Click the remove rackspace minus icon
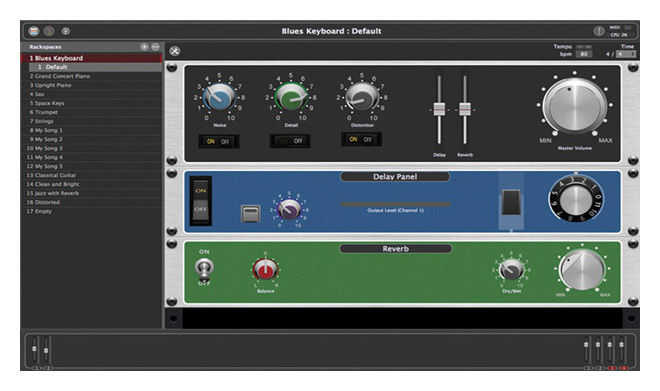Viewport: 660px width, 391px height. pyautogui.click(x=155, y=47)
